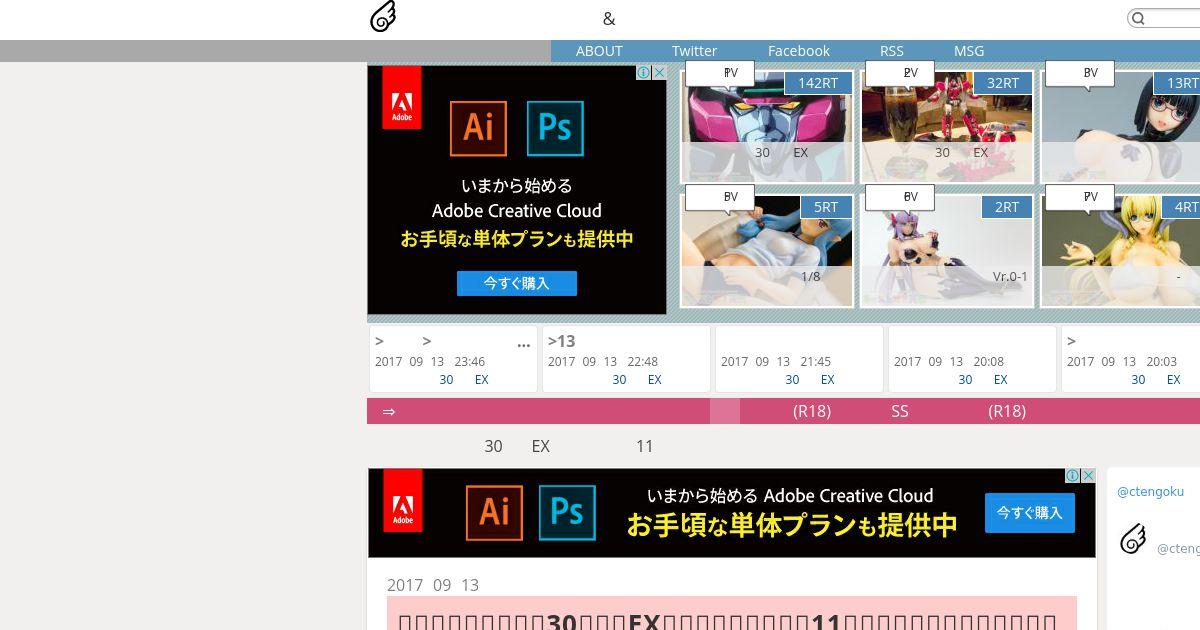Screen dimensions: 1200x630
Task: Open the ABOUT navigation item
Action: [x=599, y=51]
